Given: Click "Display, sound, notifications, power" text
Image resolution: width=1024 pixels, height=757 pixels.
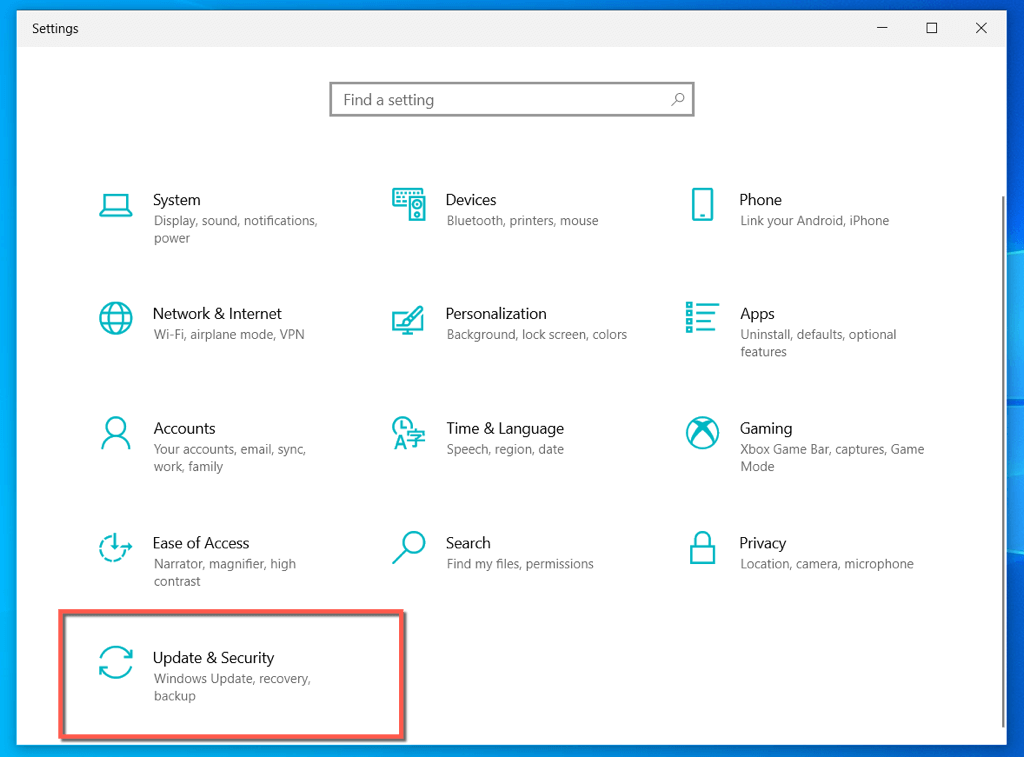Looking at the screenshot, I should 235,229.
